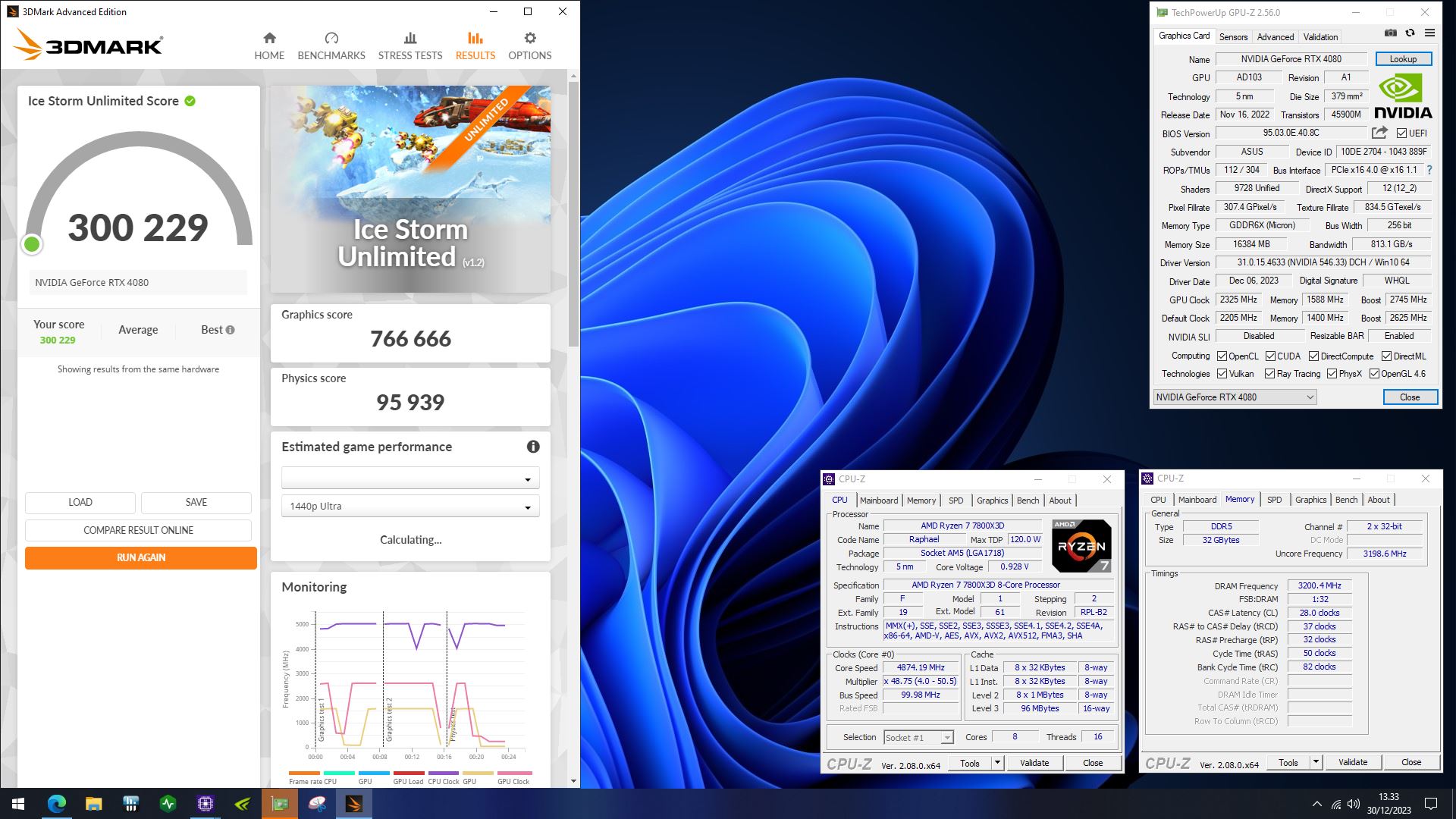Export BIOS using the share arrow icon
This screenshot has width=1456, height=819.
1379,133
